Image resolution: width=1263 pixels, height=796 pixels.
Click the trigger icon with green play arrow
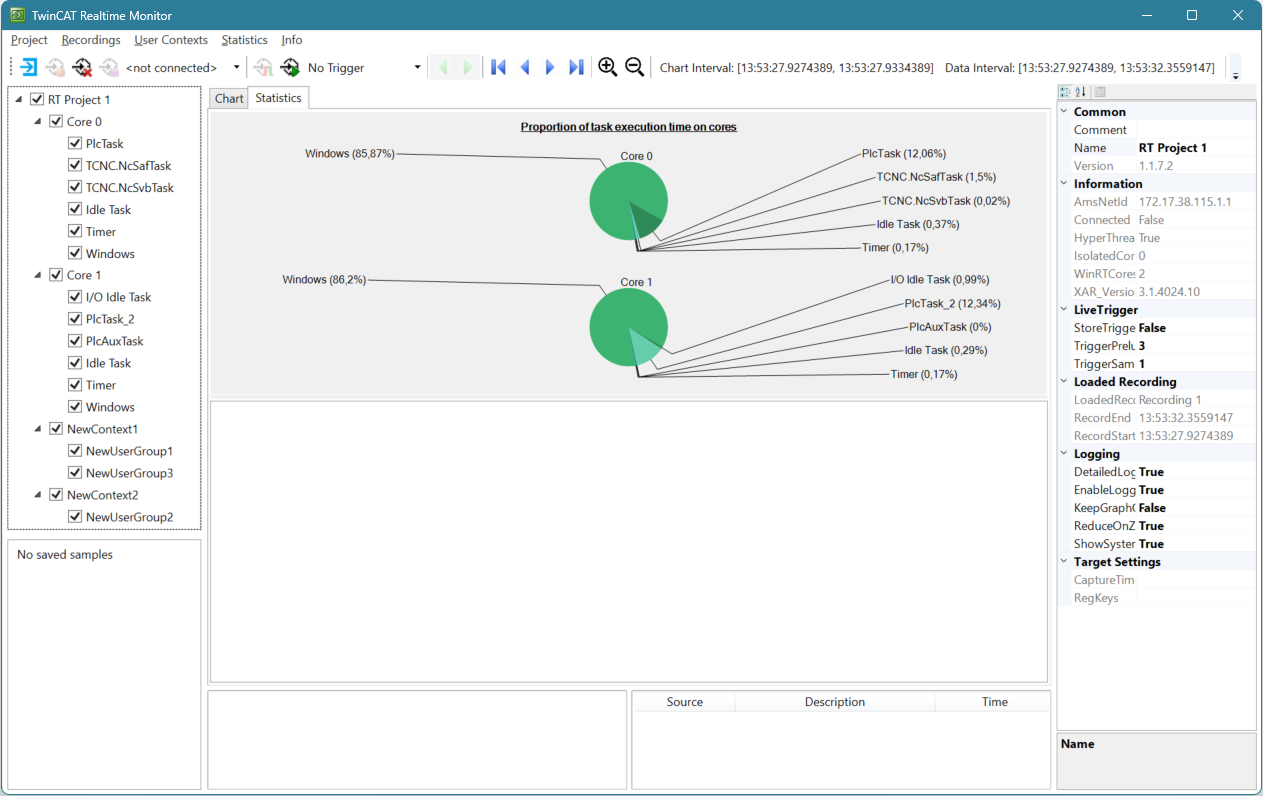pyautogui.click(x=290, y=67)
